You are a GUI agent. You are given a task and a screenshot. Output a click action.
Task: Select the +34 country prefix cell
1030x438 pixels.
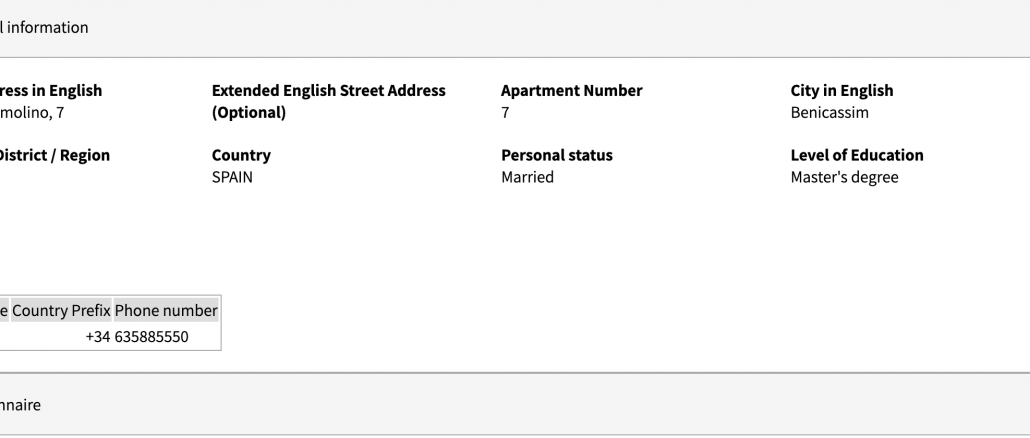97,337
